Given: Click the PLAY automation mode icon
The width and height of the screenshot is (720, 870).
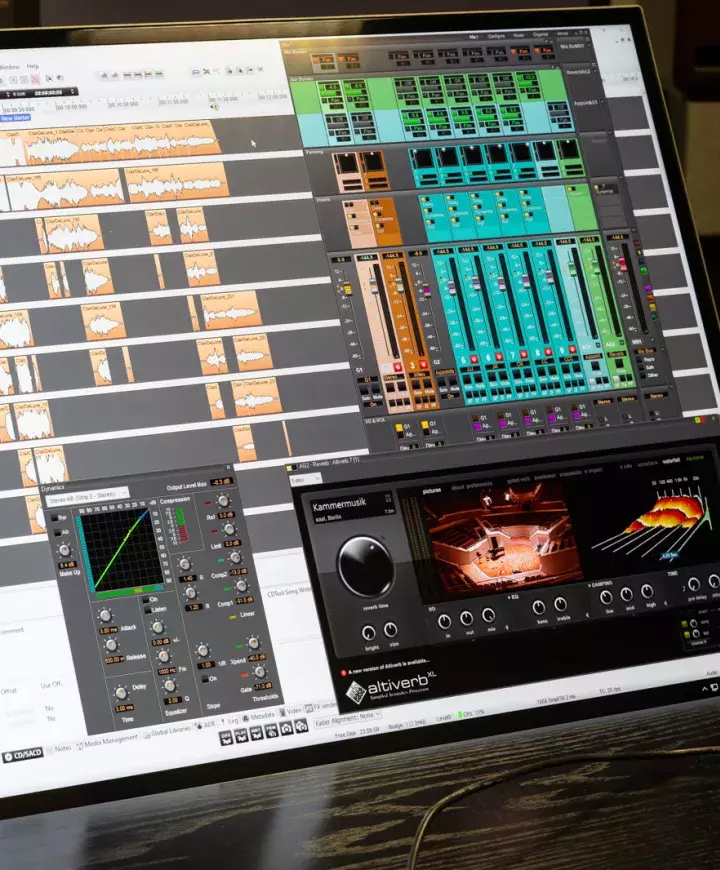Looking at the screenshot, I should click(x=241, y=736).
